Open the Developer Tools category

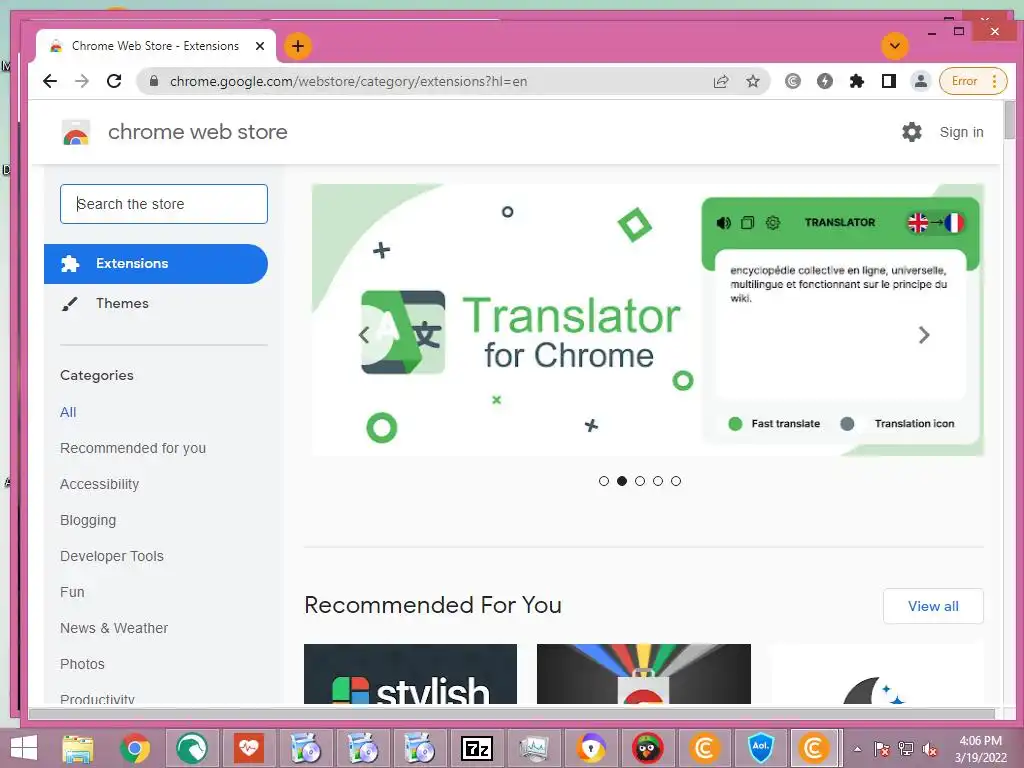point(112,556)
